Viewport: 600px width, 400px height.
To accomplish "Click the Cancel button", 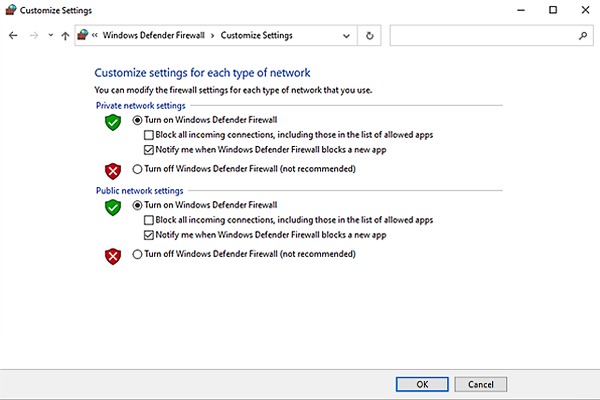I will 481,384.
